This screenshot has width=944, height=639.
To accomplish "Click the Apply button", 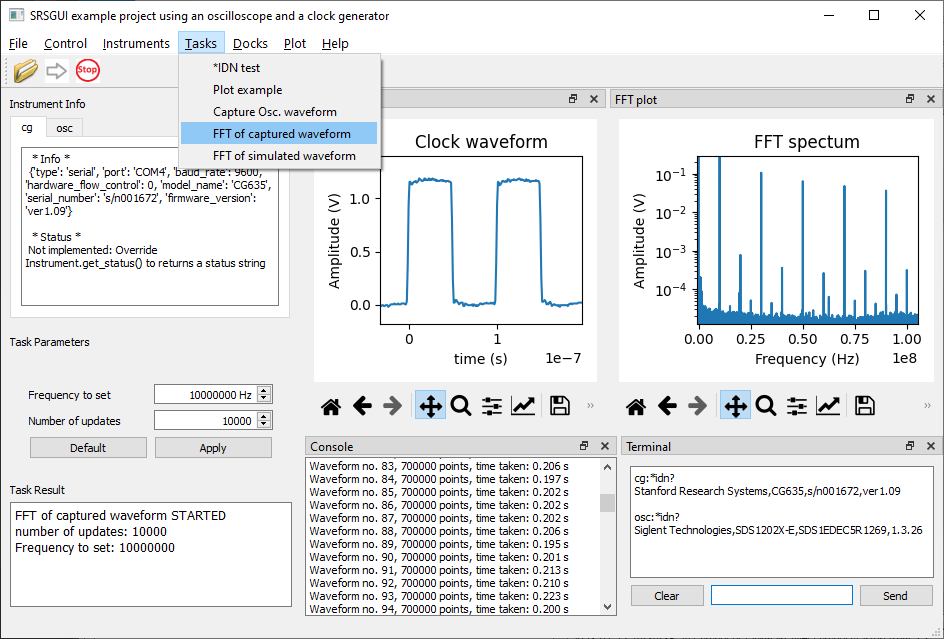I will (x=213, y=447).
